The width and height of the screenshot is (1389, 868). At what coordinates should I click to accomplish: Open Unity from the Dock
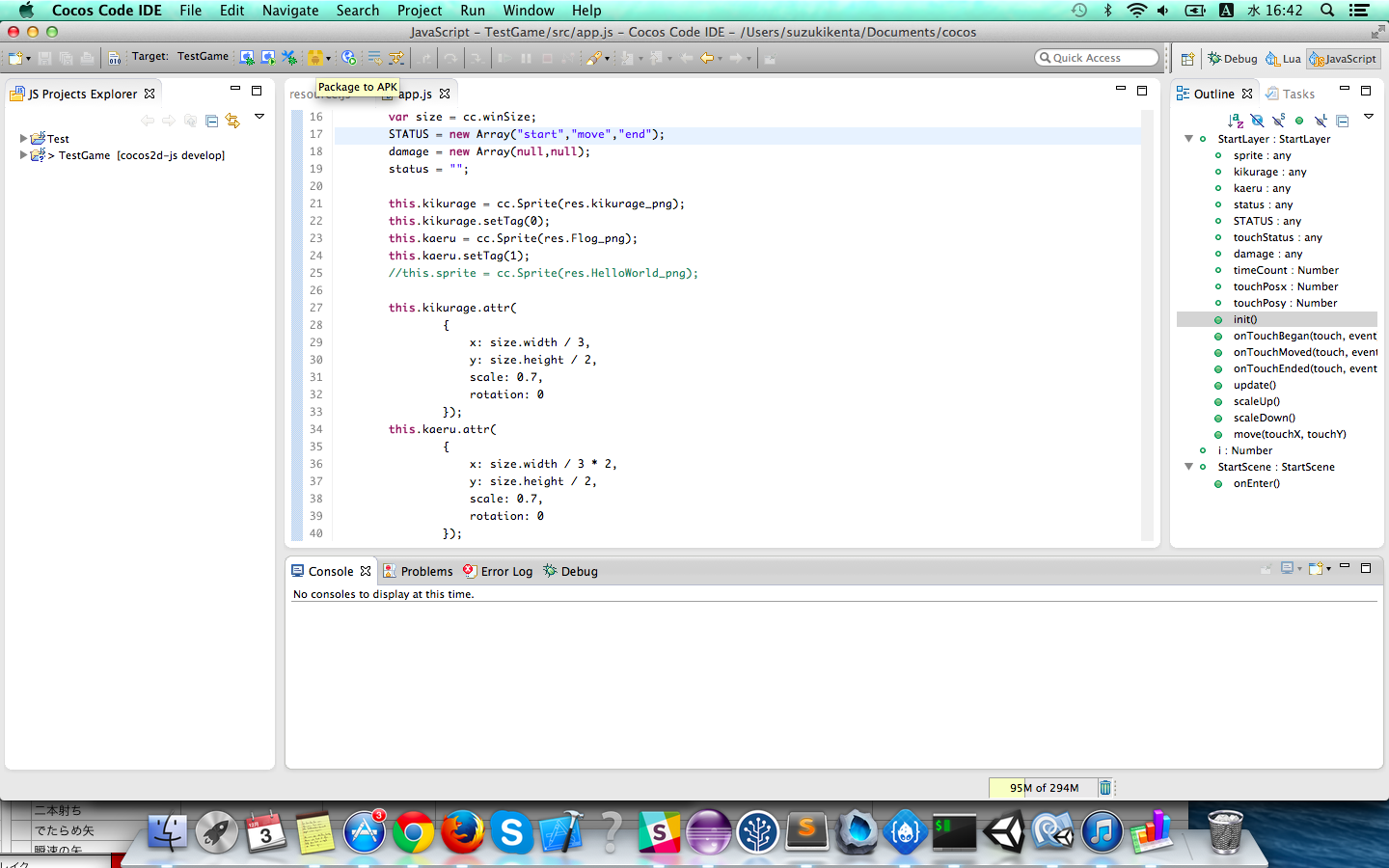(1004, 831)
